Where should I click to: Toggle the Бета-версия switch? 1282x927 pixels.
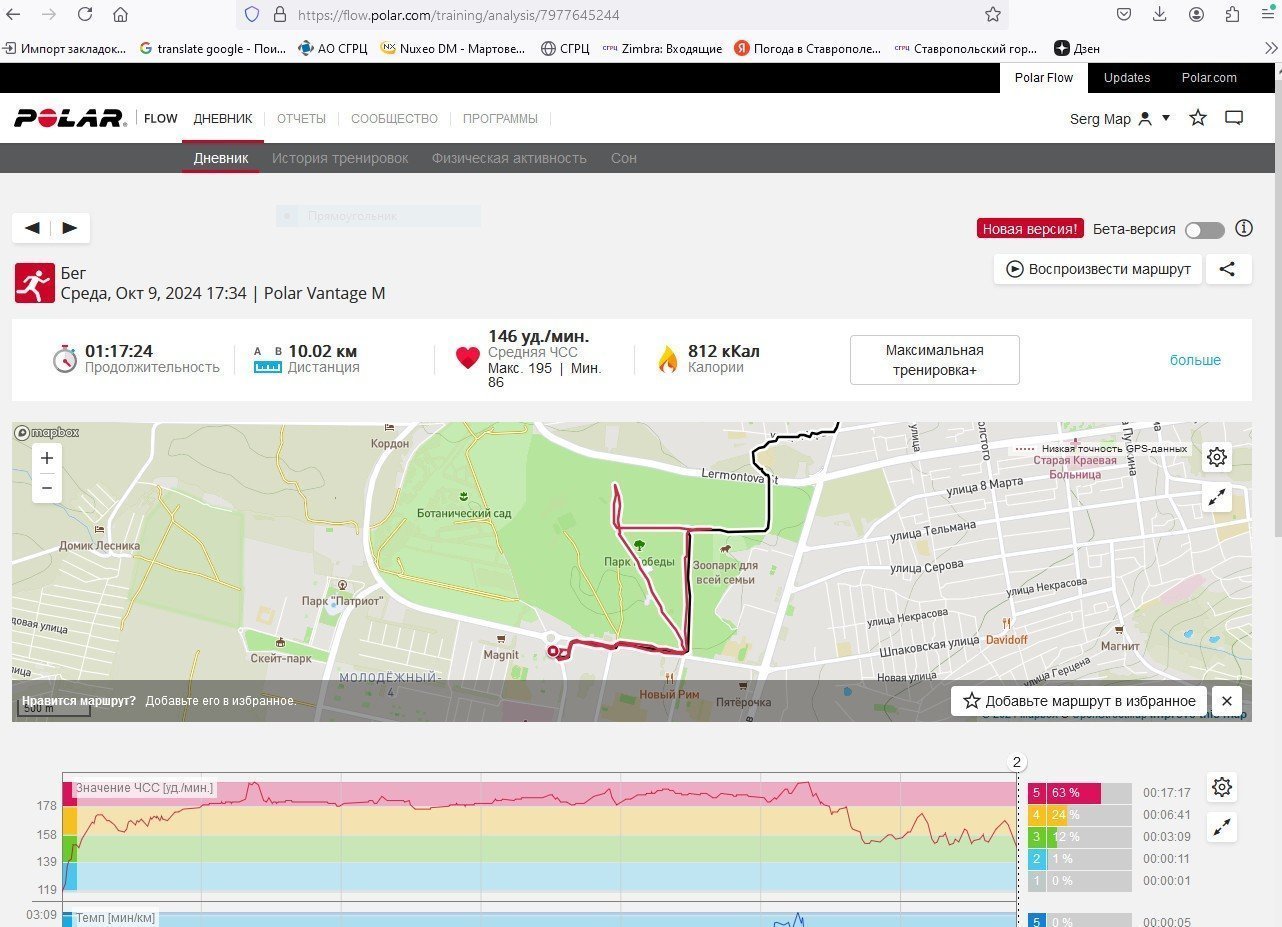point(1204,230)
